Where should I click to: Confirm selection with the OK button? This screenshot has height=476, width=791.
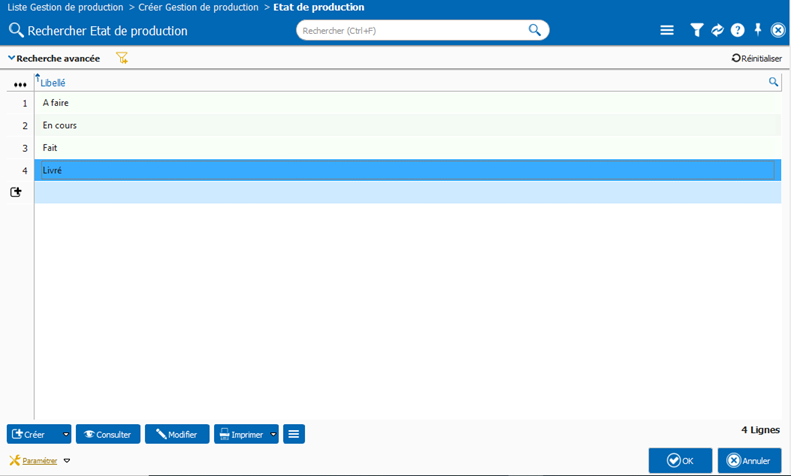[680, 460]
